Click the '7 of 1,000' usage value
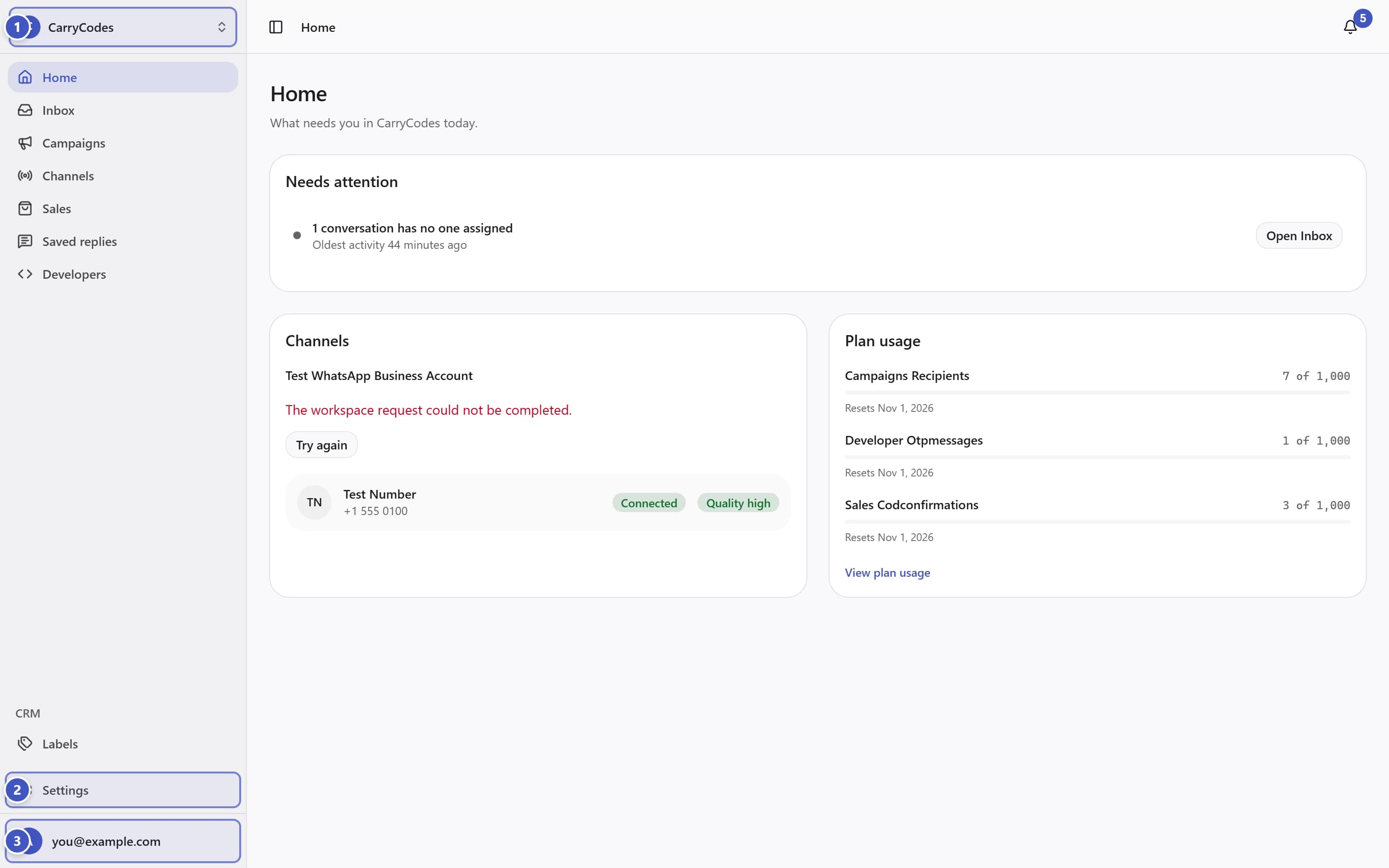This screenshot has height=868, width=1389. 1316,376
